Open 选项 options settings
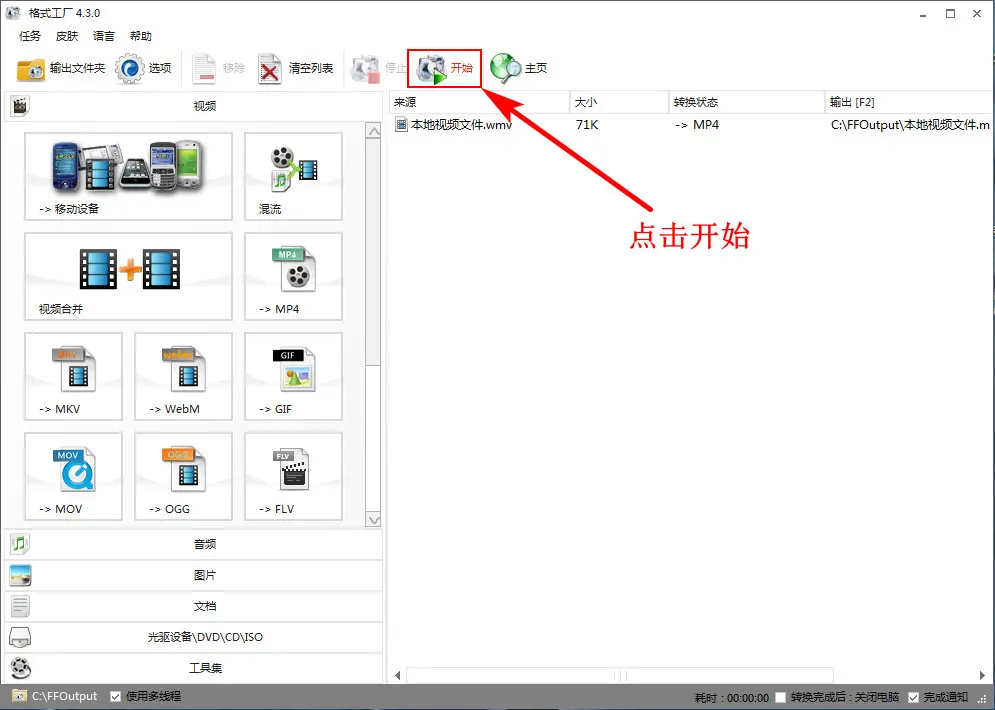 (x=145, y=69)
